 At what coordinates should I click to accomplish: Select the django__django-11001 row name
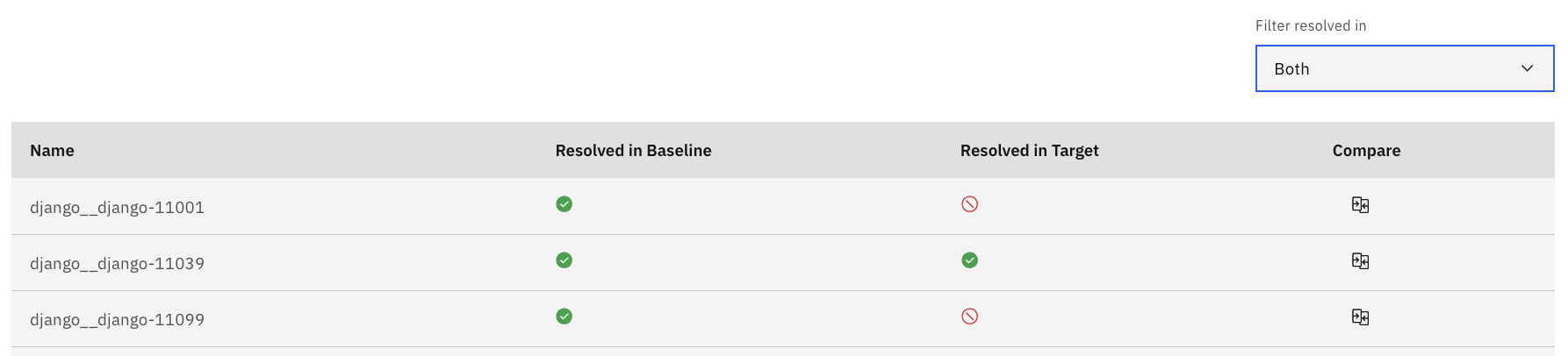[x=117, y=208]
